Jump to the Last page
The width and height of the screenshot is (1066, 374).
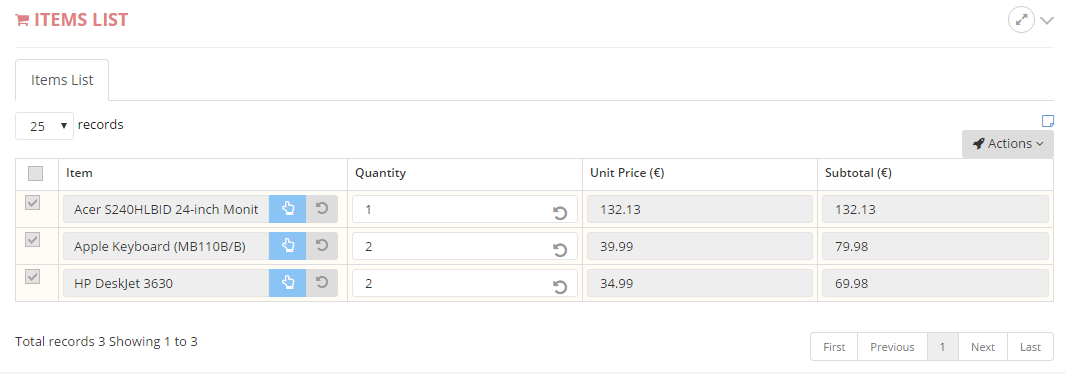coord(1030,347)
